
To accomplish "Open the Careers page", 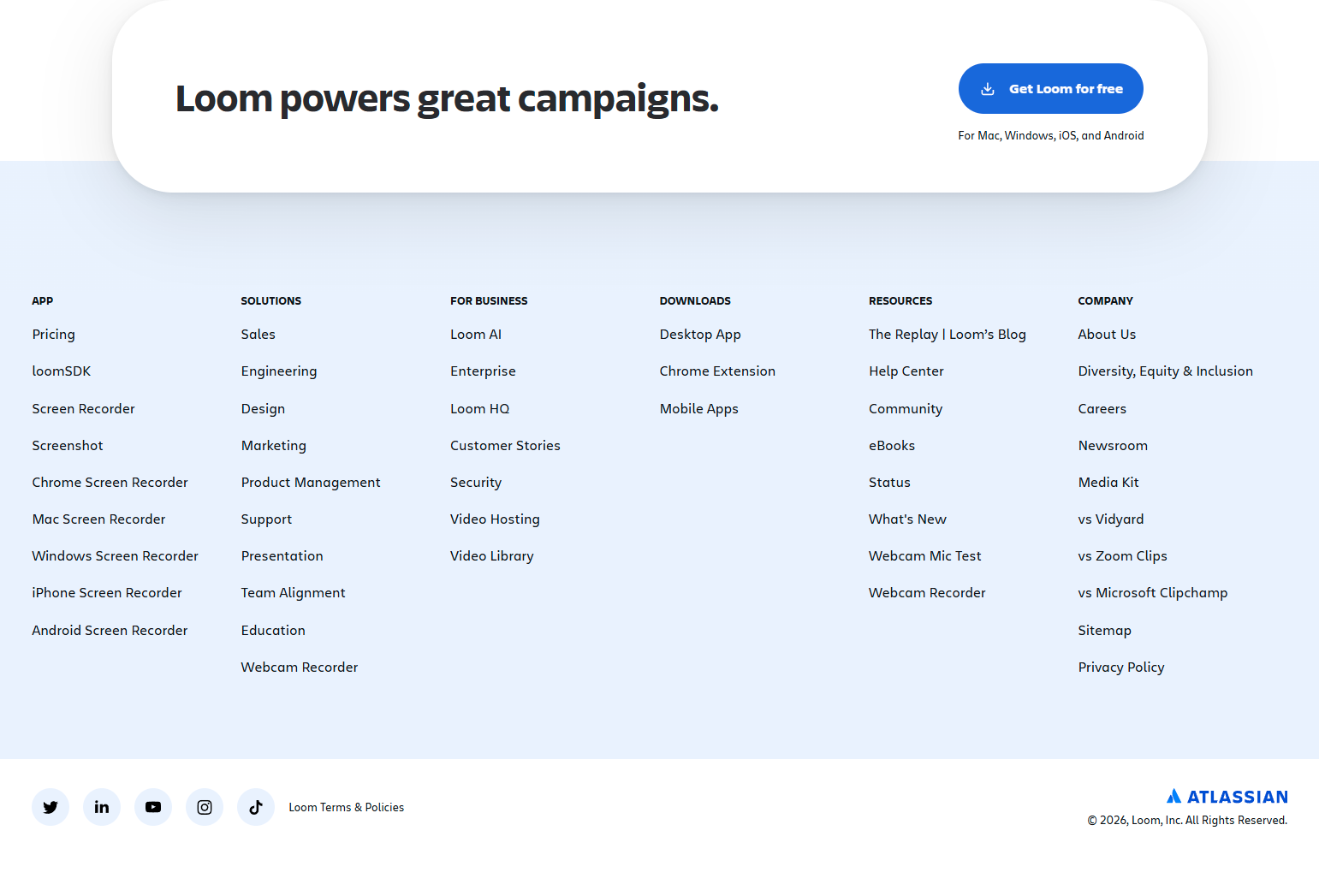I will pos(1102,408).
